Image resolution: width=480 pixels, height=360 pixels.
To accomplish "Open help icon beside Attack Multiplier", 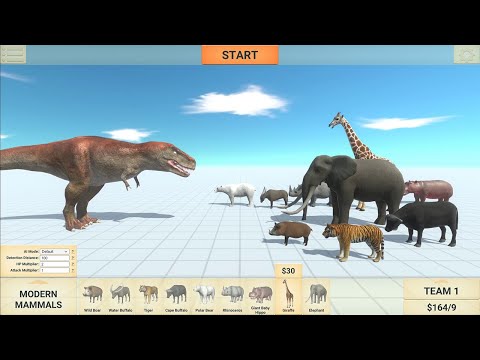I will click(x=73, y=270).
